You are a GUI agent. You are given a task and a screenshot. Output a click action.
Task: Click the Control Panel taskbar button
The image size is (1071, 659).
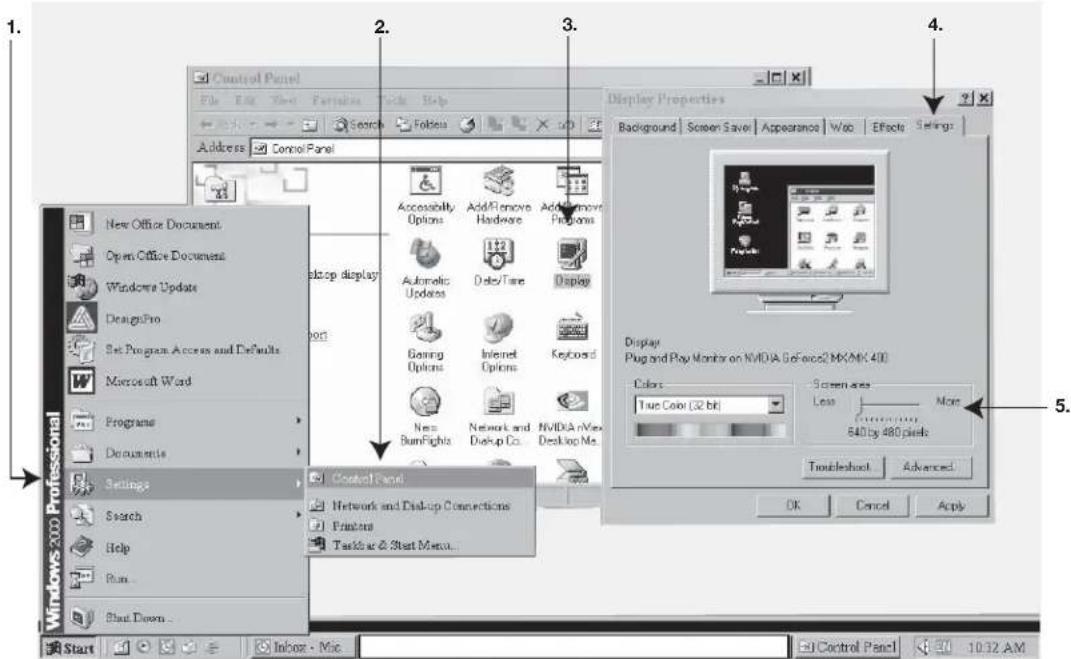(848, 646)
